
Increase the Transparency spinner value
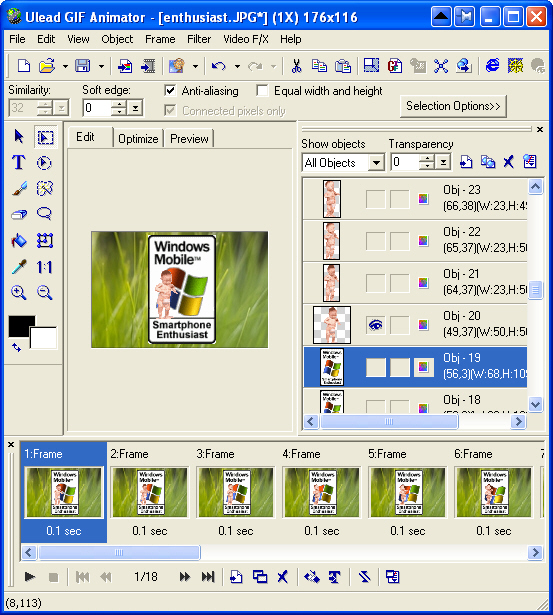point(427,158)
